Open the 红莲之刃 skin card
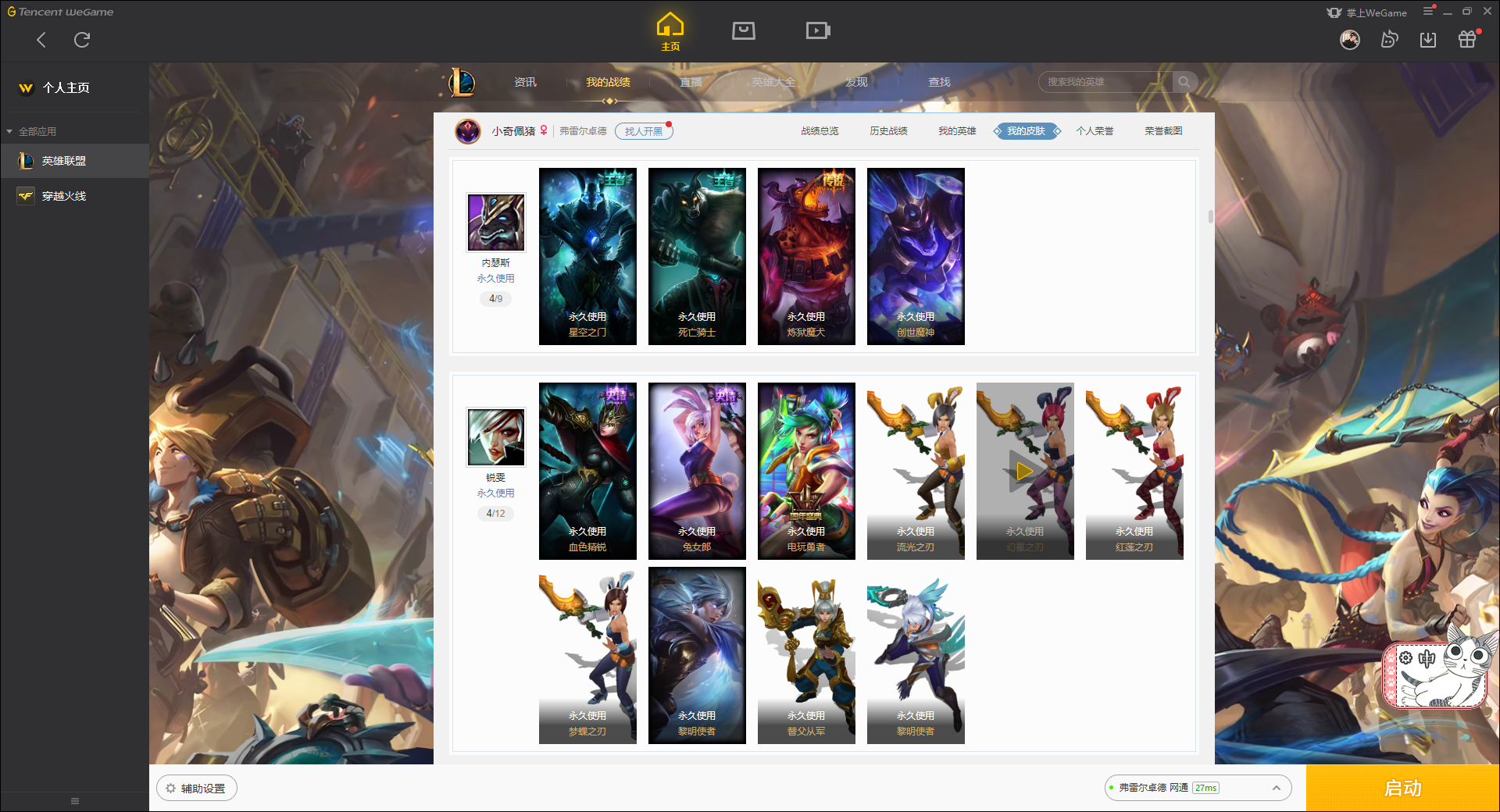Screen dimensions: 1500x812 (1134, 471)
